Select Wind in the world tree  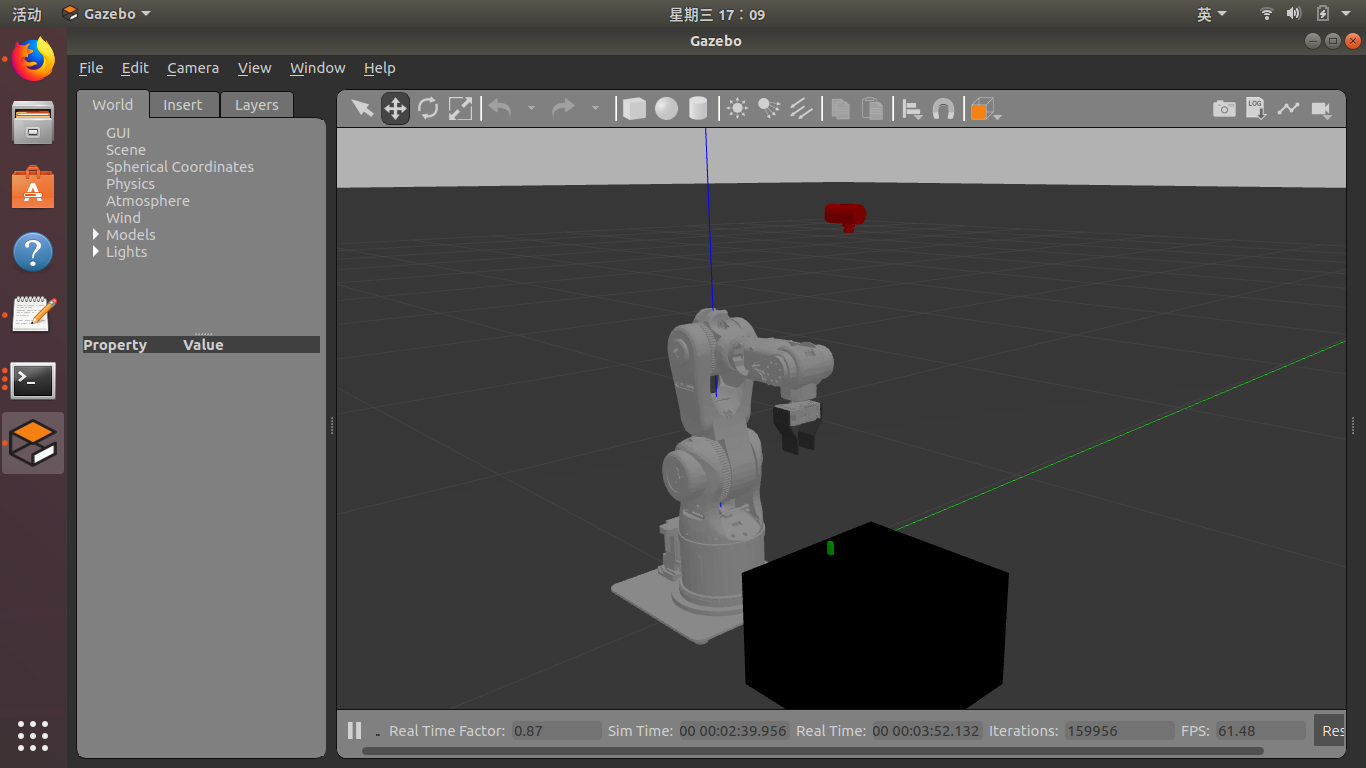pyautogui.click(x=124, y=218)
